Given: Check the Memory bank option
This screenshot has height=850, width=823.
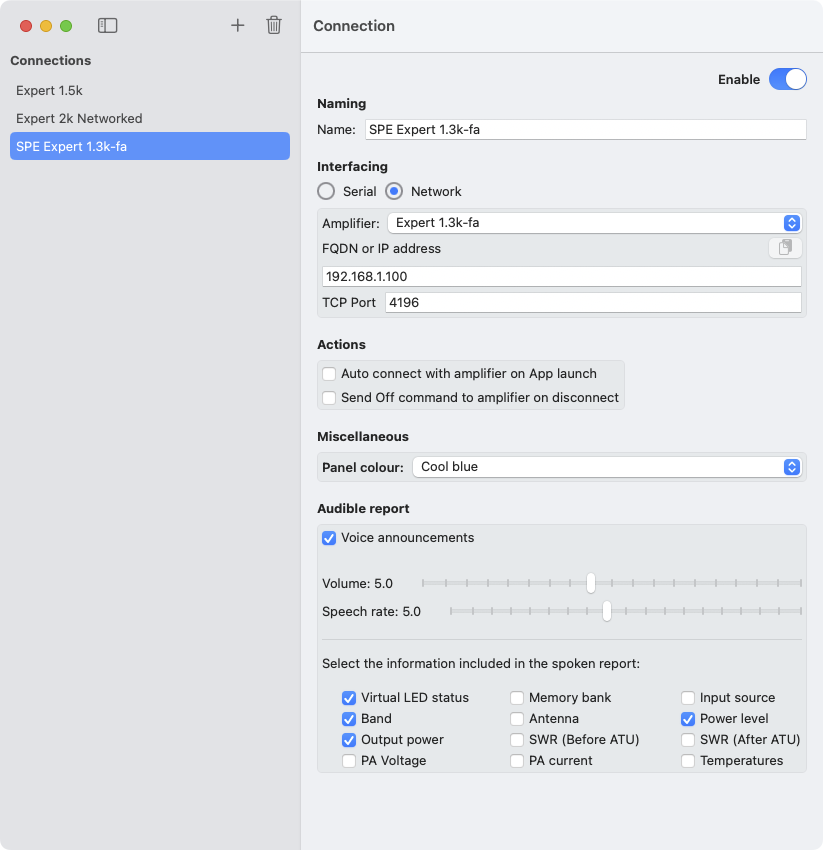Looking at the screenshot, I should (517, 698).
